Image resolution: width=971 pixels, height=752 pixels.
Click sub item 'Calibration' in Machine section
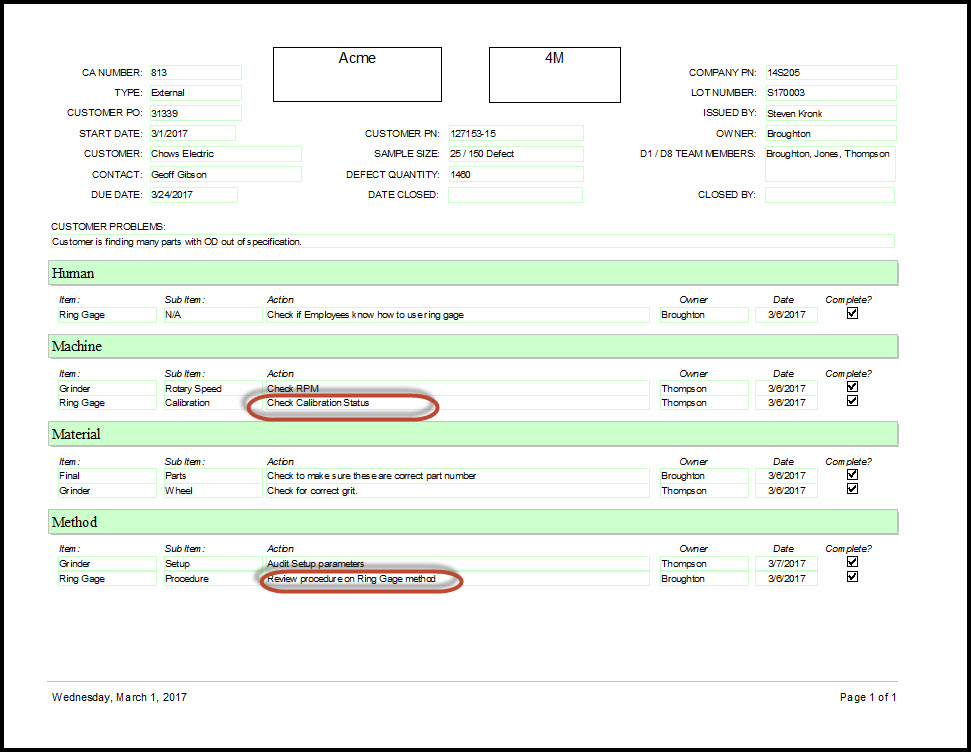click(212, 403)
